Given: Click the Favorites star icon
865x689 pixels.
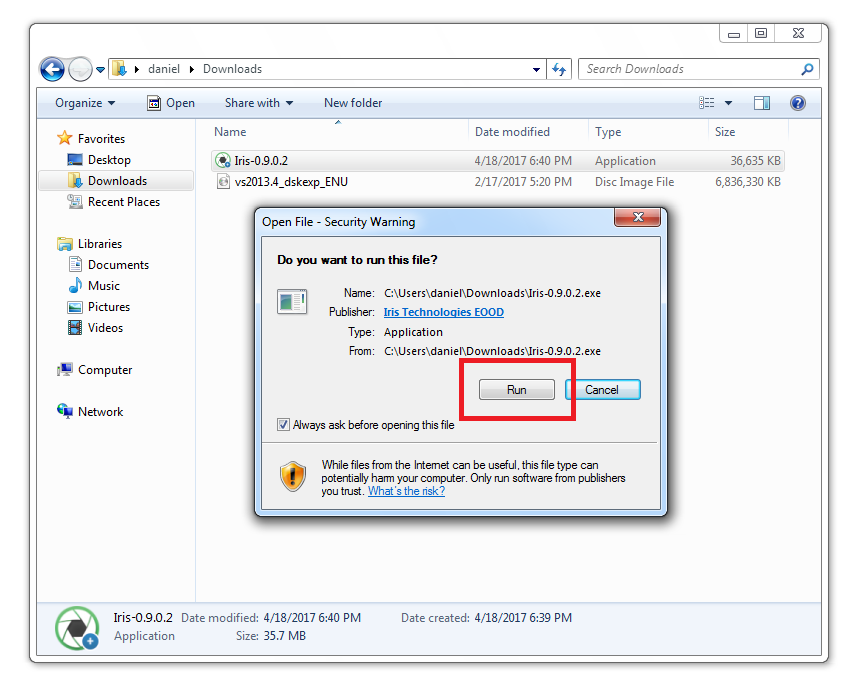Looking at the screenshot, I should pyautogui.click(x=65, y=138).
